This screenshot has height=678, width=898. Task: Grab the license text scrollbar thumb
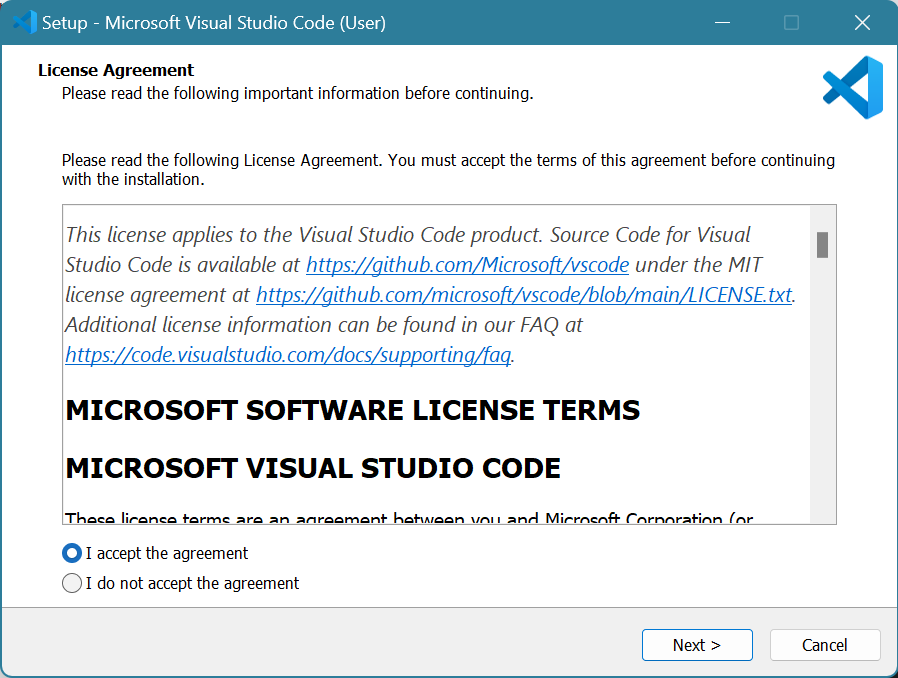click(x=822, y=244)
